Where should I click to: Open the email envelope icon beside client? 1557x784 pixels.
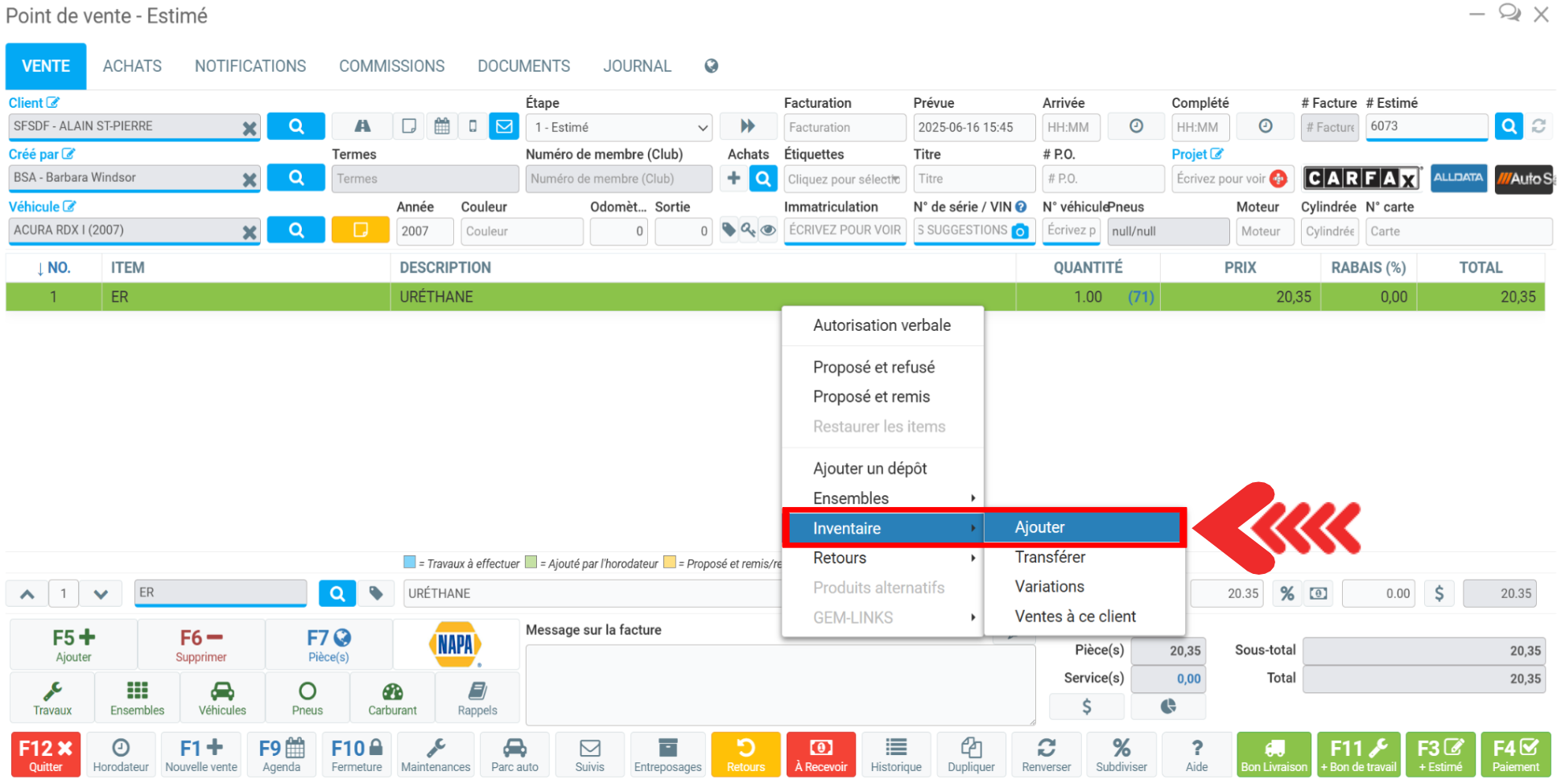coord(504,126)
